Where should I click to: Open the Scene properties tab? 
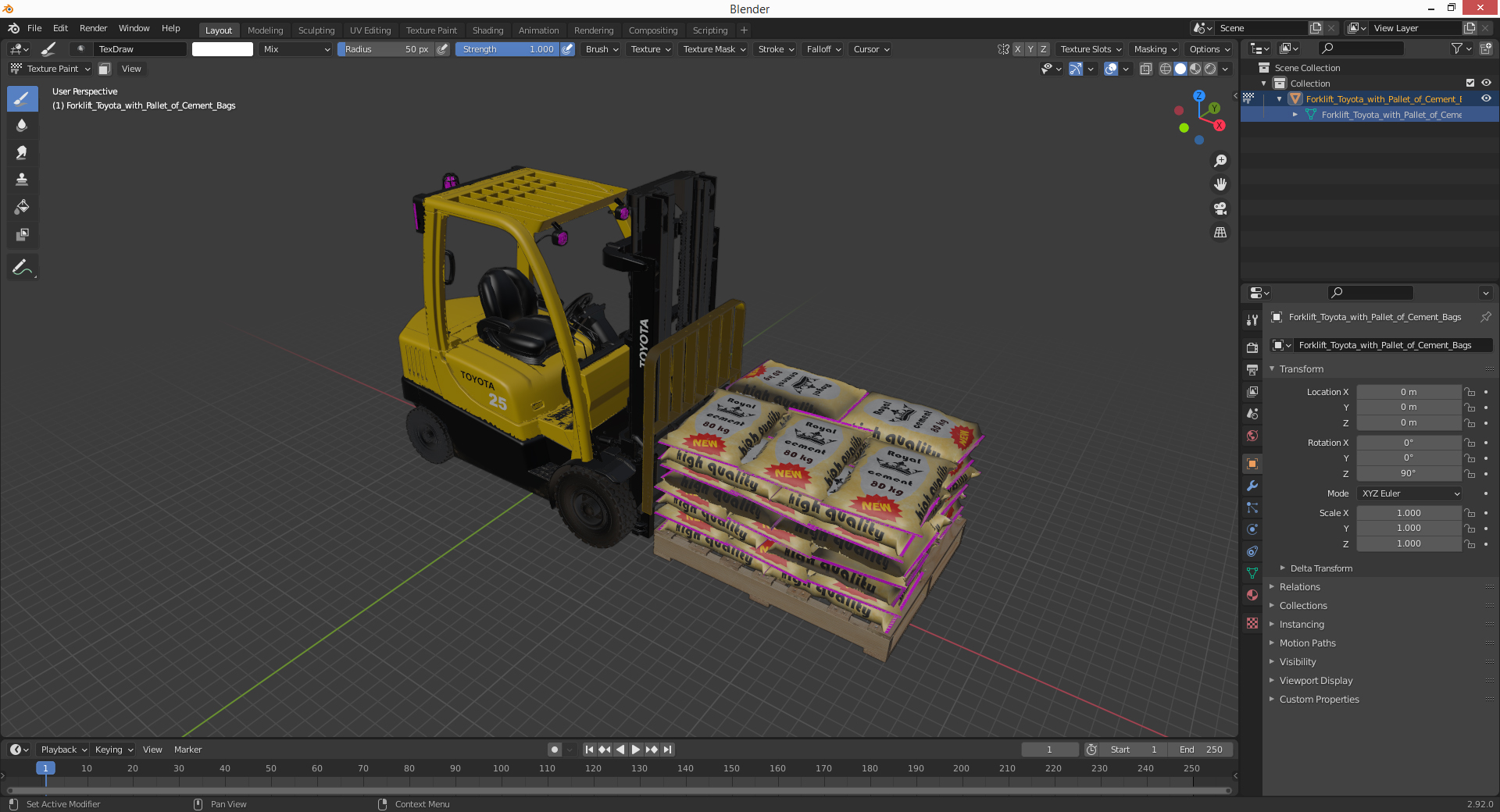click(x=1252, y=414)
